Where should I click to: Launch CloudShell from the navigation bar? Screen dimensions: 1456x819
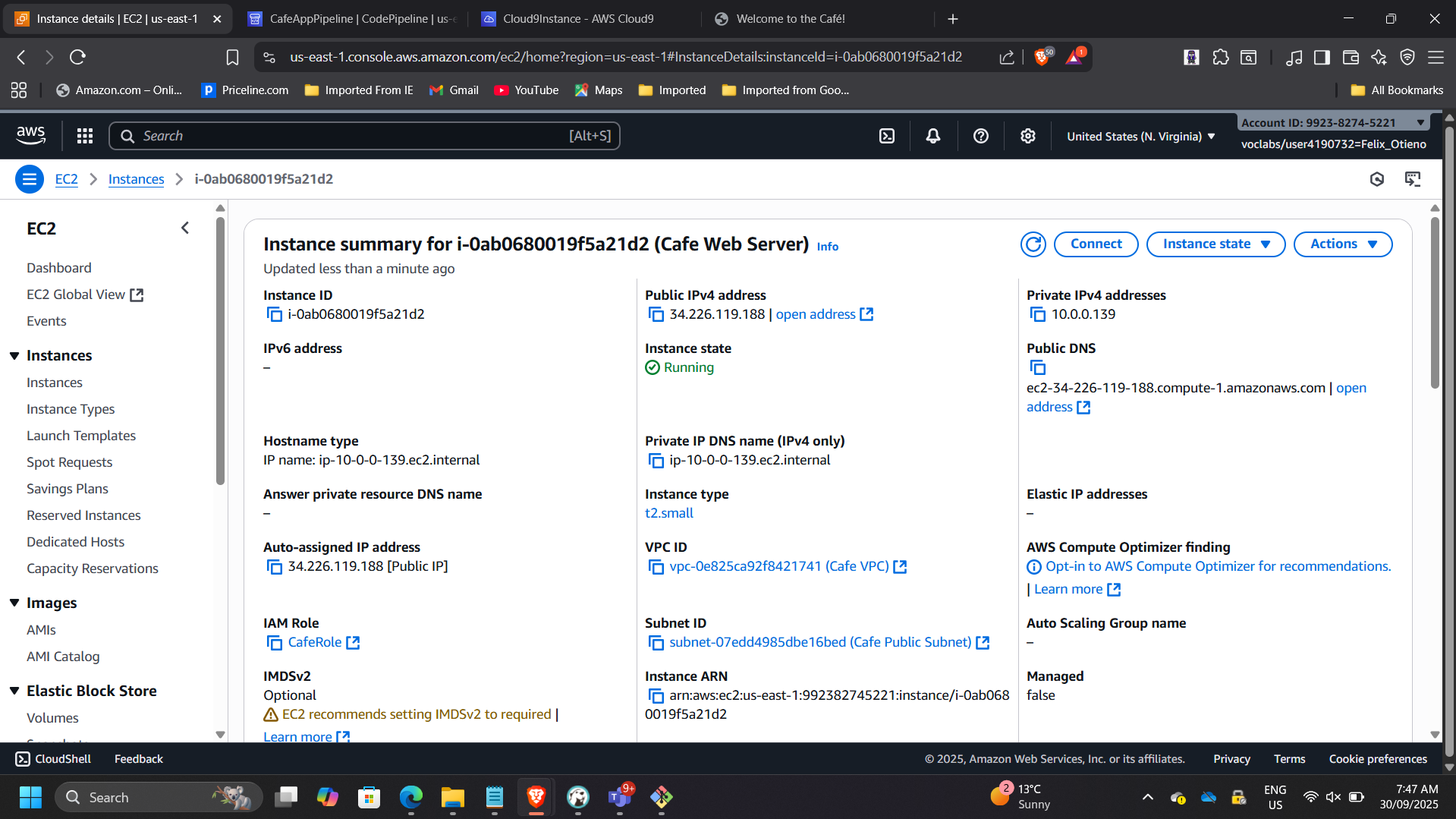886,136
